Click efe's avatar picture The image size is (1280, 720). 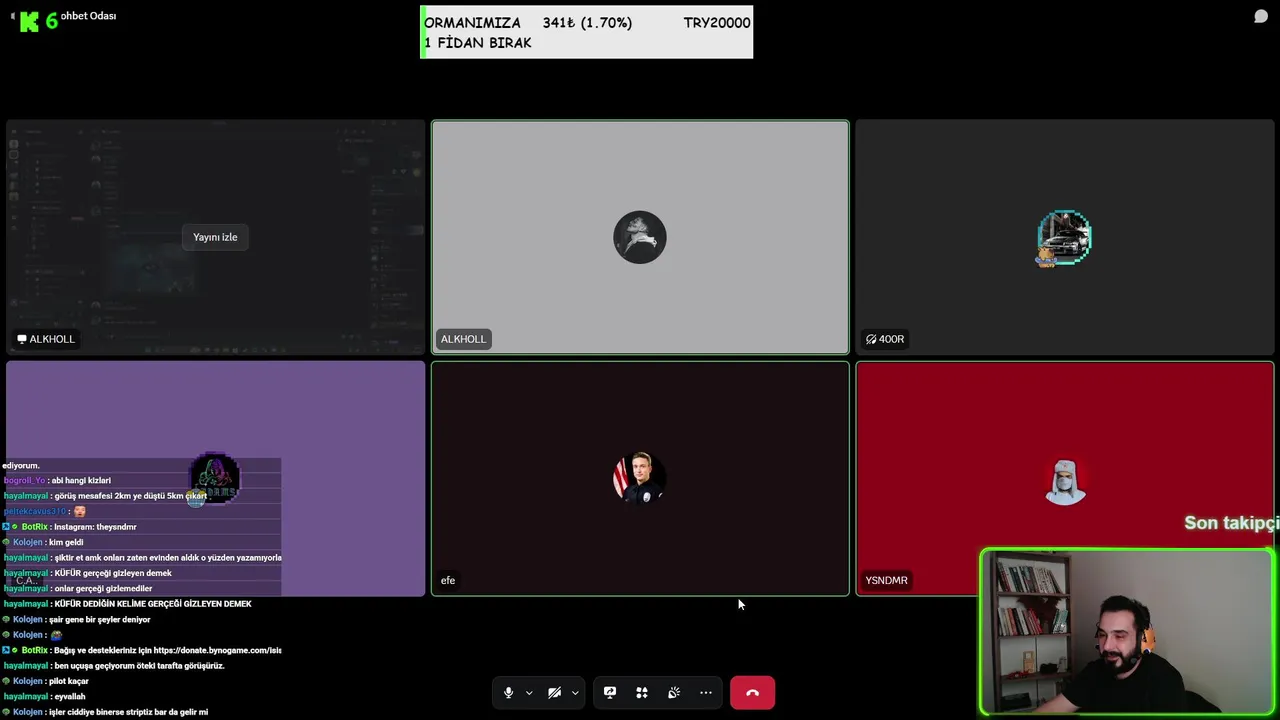[x=640, y=478]
